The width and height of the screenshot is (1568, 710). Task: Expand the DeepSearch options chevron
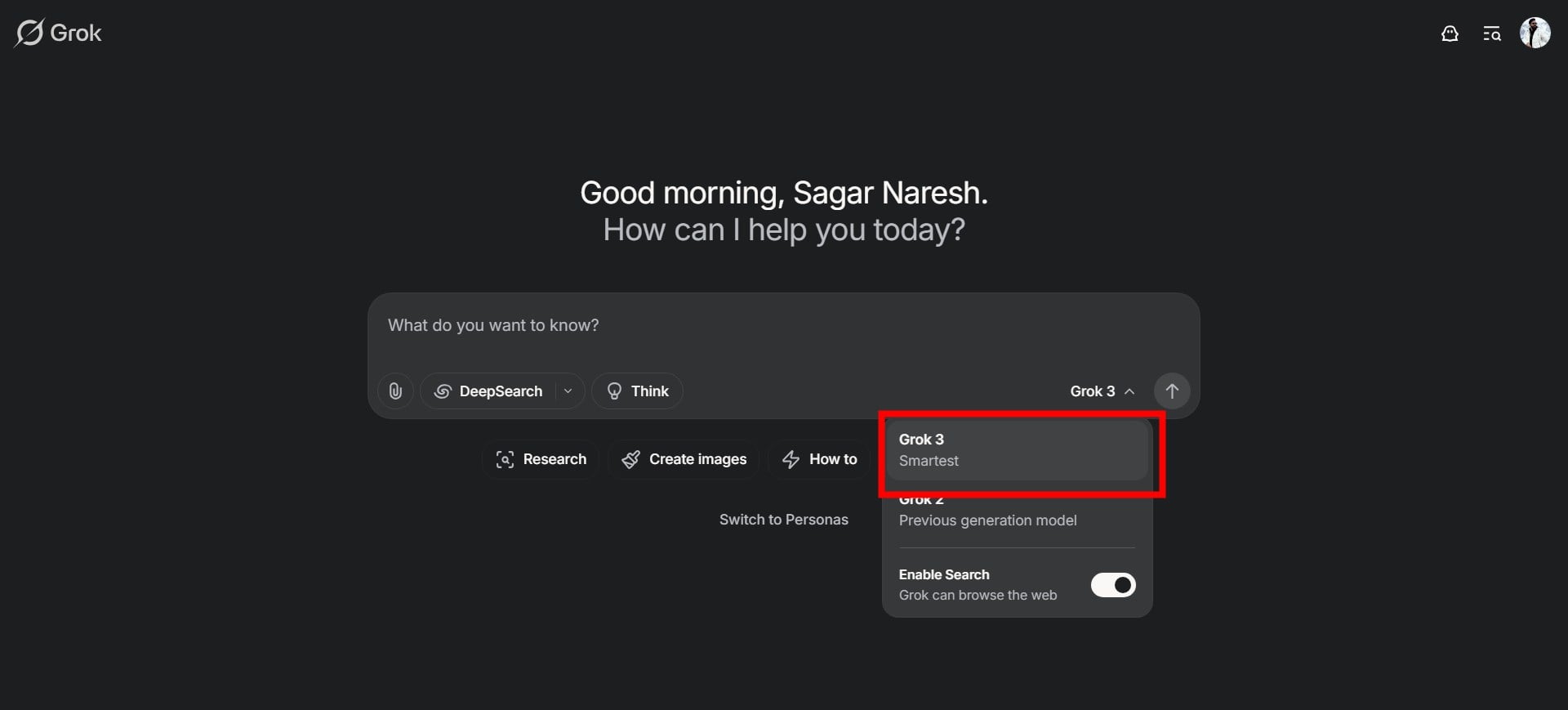pos(568,391)
